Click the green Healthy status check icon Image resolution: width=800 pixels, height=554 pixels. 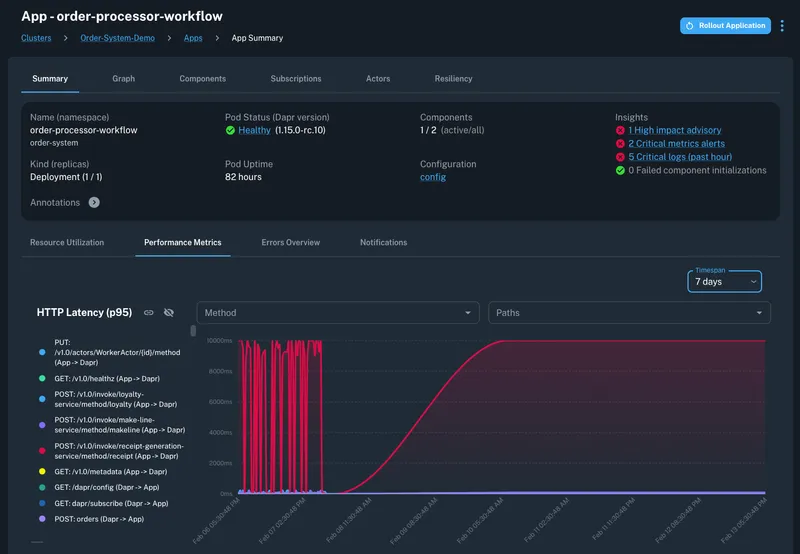(x=231, y=130)
